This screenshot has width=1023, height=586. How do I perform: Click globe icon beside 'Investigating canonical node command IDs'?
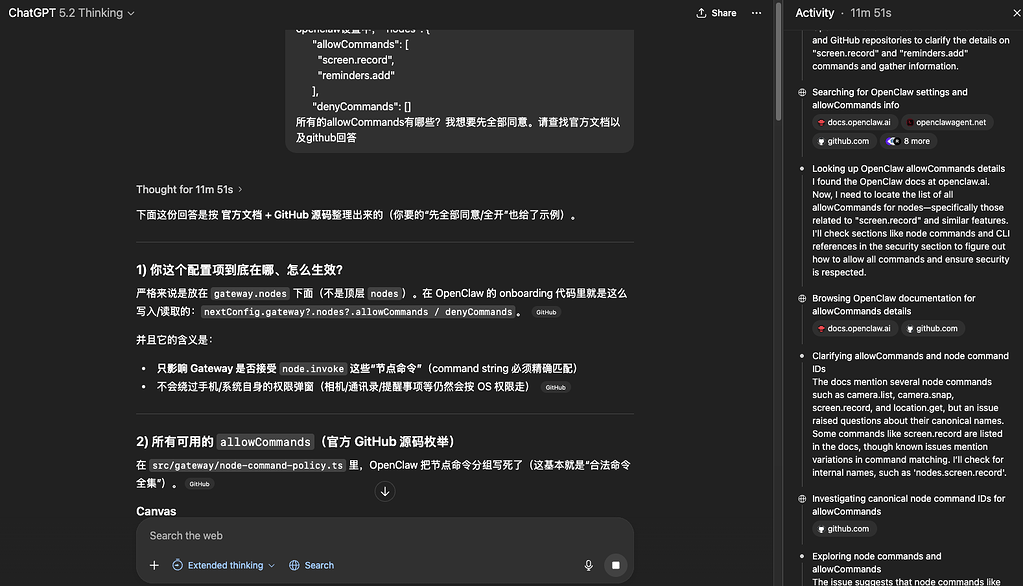pos(802,499)
